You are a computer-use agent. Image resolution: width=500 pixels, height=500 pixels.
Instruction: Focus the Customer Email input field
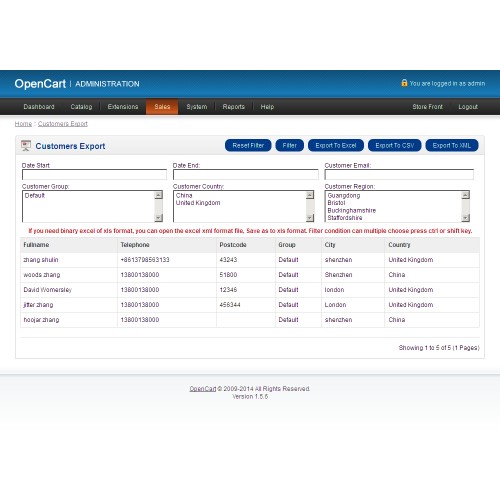pyautogui.click(x=399, y=174)
